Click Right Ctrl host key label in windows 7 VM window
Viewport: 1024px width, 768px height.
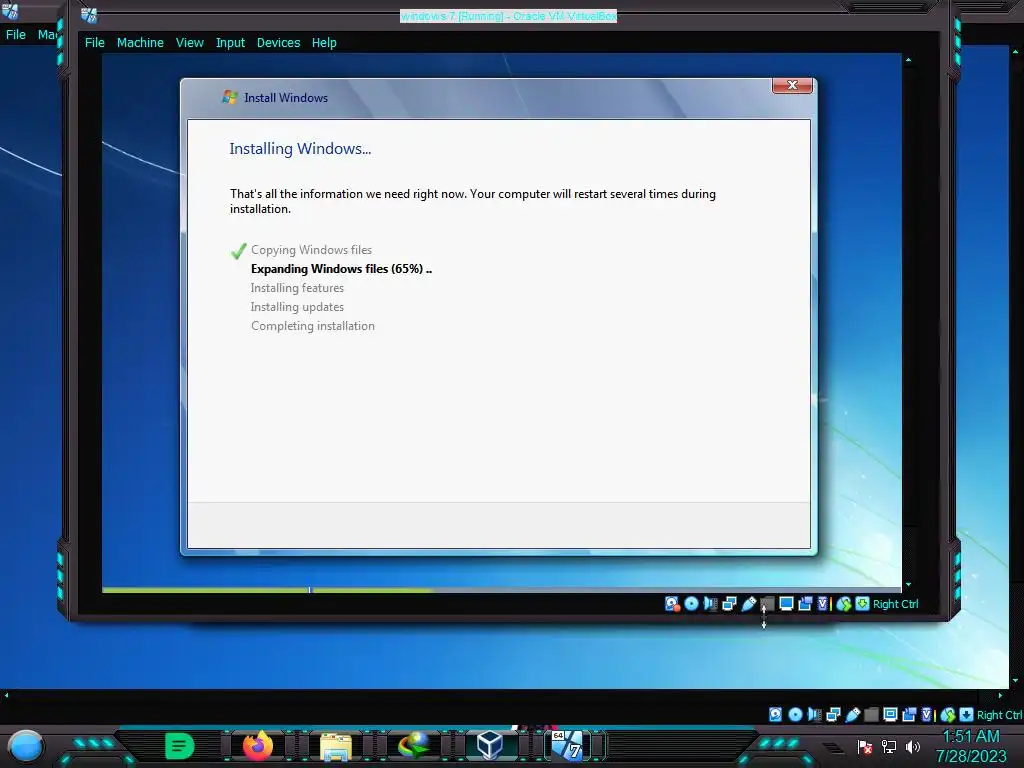point(895,604)
